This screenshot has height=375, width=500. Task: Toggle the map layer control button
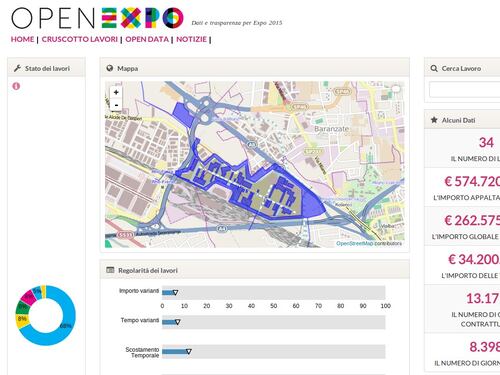(x=396, y=89)
